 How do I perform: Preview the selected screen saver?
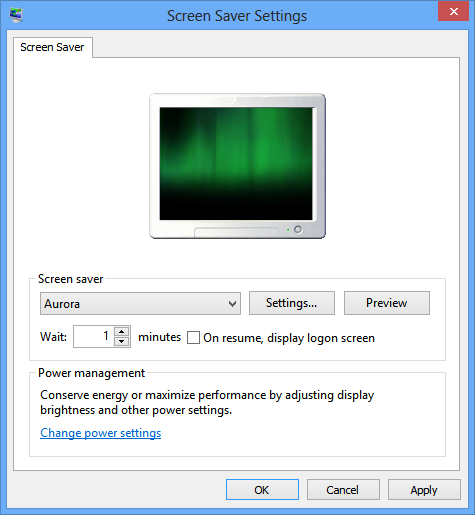point(387,303)
